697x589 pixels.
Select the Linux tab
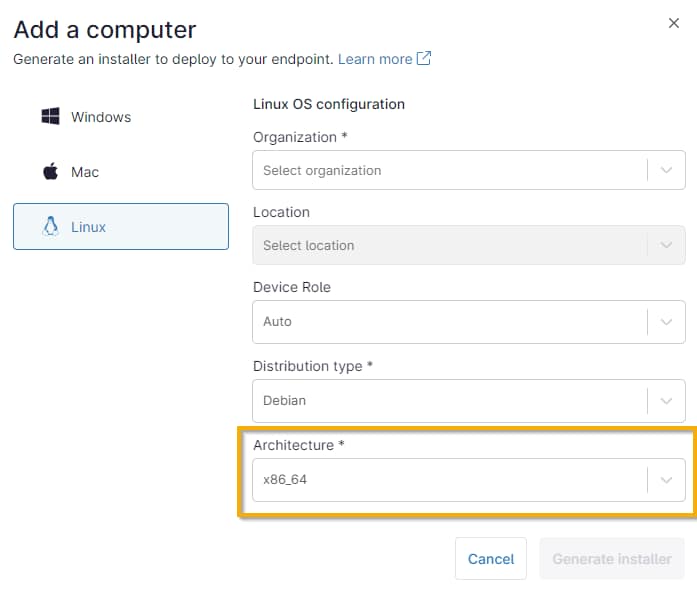[120, 227]
